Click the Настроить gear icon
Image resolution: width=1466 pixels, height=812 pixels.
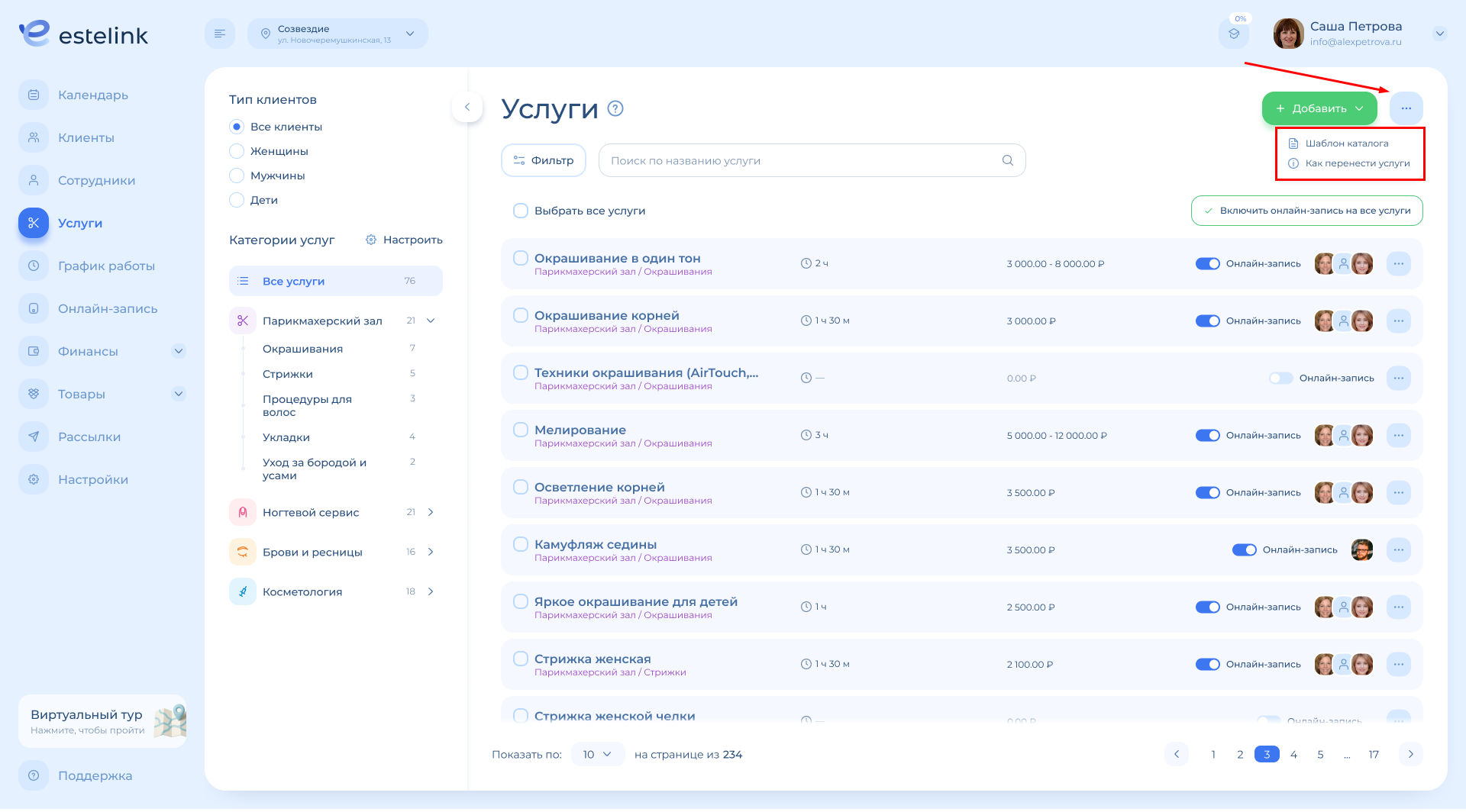[x=371, y=240]
